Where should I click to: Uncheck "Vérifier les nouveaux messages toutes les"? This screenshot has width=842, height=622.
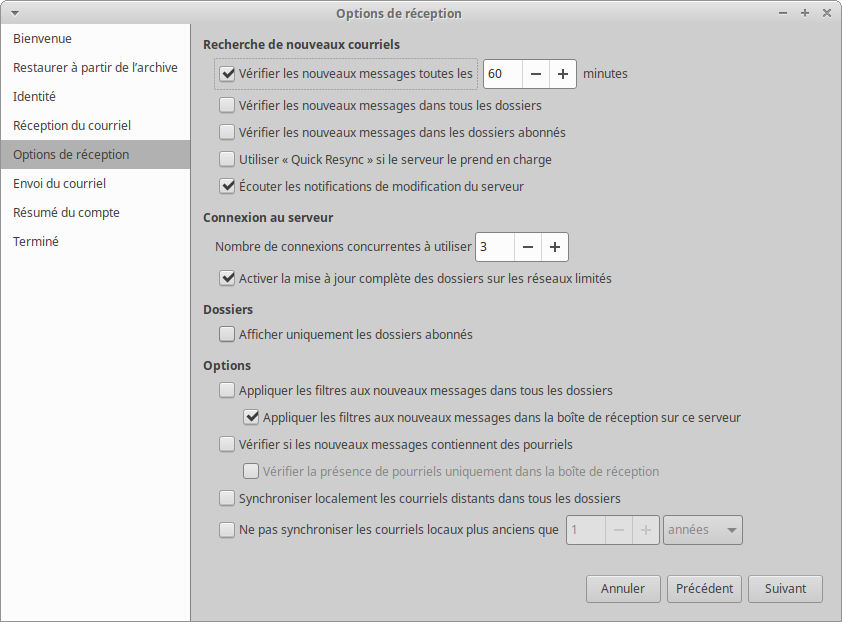pyautogui.click(x=227, y=74)
